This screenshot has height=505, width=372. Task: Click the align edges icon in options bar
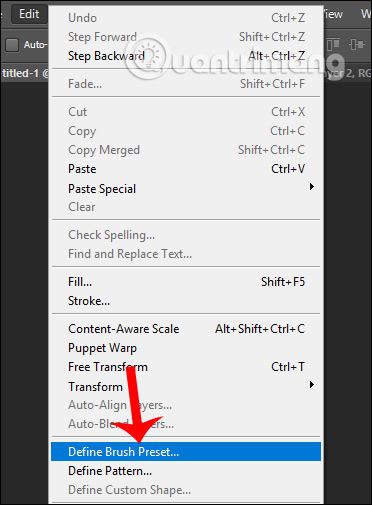[333, 44]
